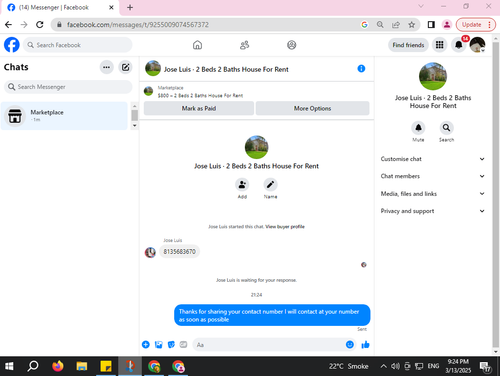This screenshot has width=500, height=376.
Task: Send a thumbs-up like
Action: (x=366, y=345)
